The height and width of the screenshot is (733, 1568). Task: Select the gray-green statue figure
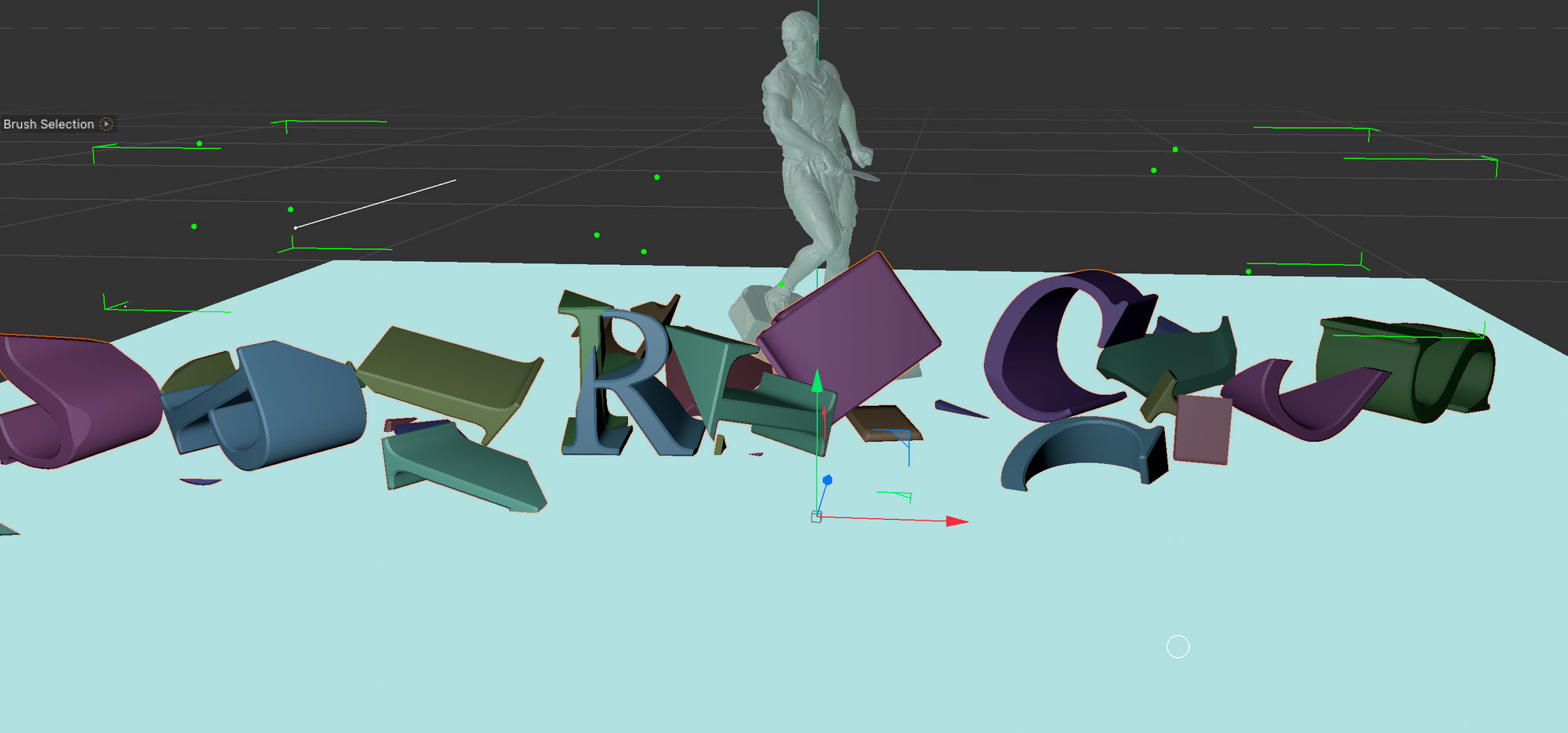[815, 141]
